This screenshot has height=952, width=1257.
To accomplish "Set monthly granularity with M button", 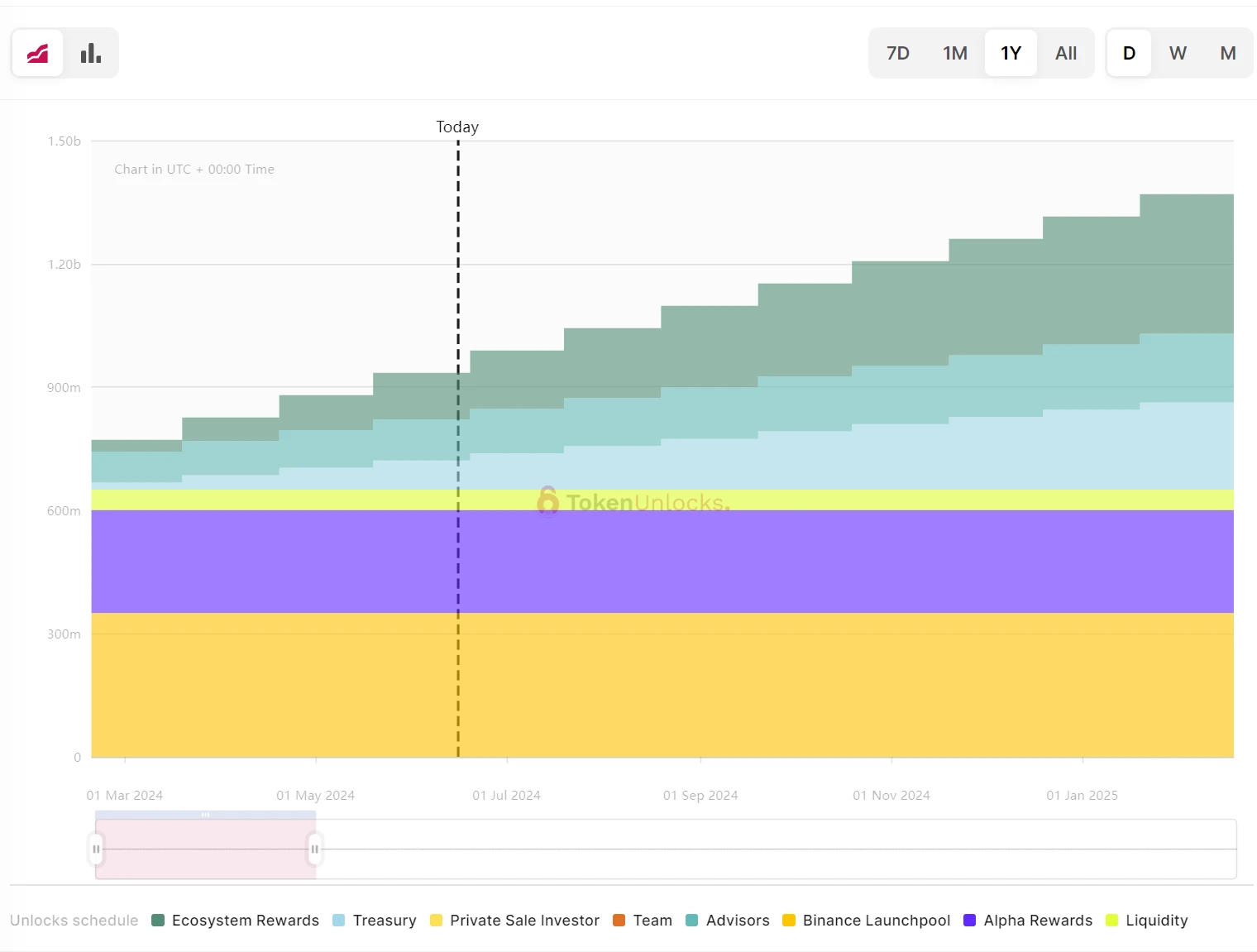I will point(1227,54).
